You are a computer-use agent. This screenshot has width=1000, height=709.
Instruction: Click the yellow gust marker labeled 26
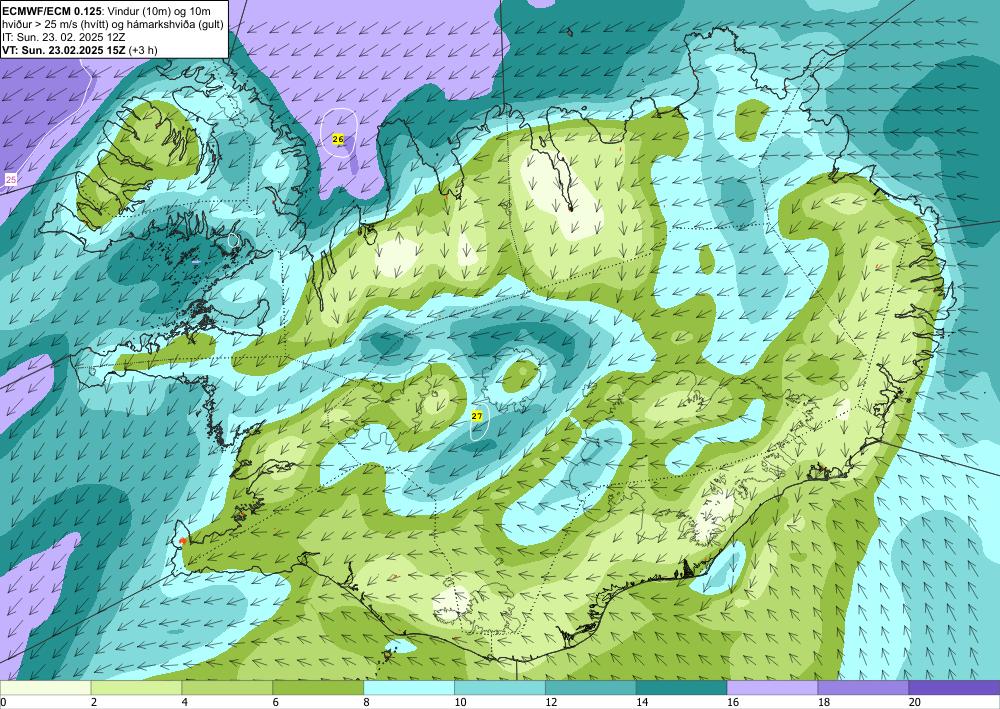coord(338,138)
